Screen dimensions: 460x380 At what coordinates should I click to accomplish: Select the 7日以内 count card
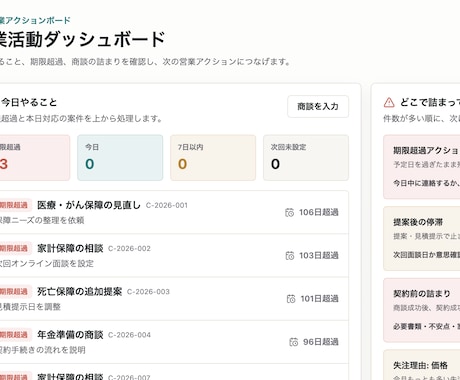click(x=213, y=158)
